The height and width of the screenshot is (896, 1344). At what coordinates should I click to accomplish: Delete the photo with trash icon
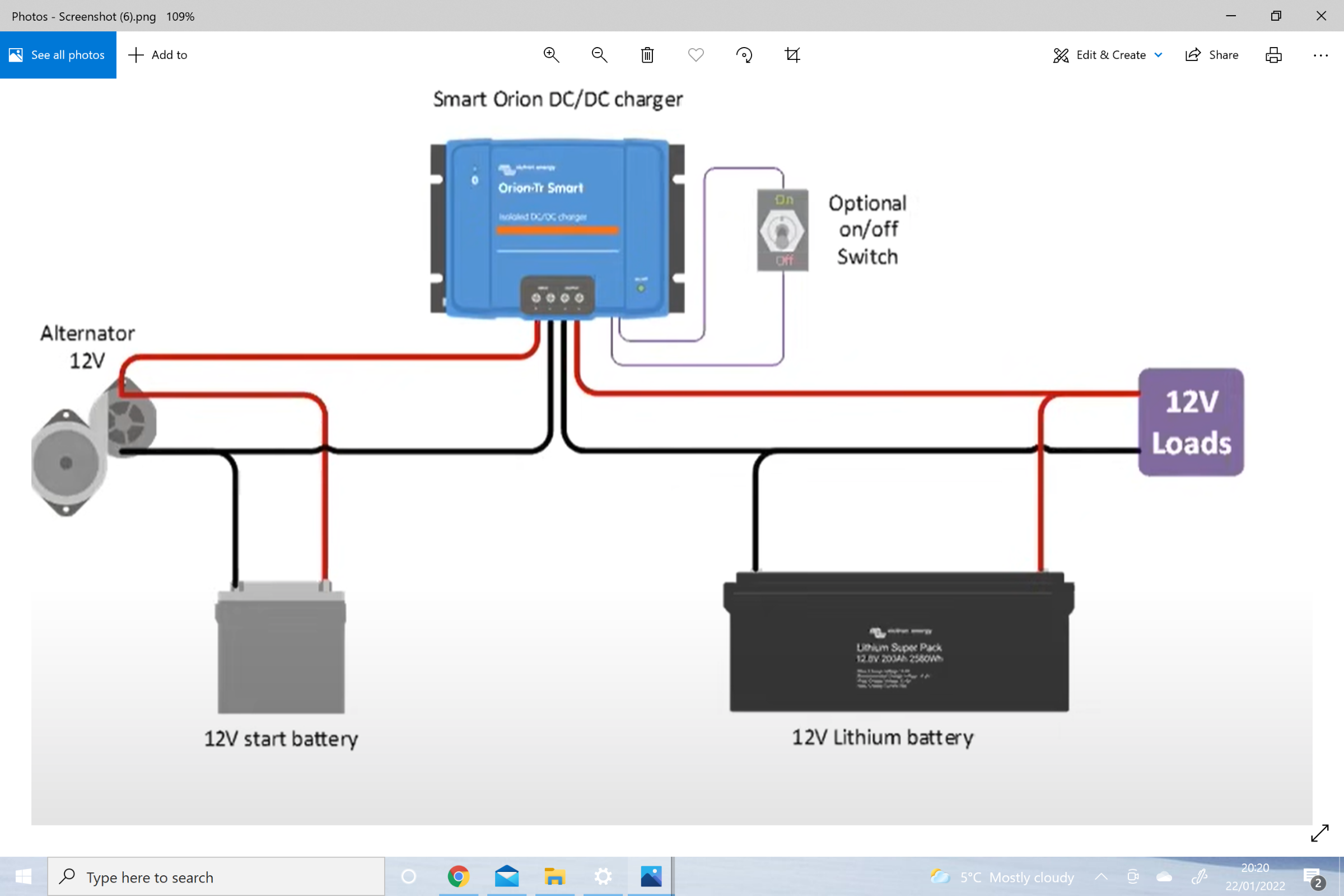tap(647, 55)
